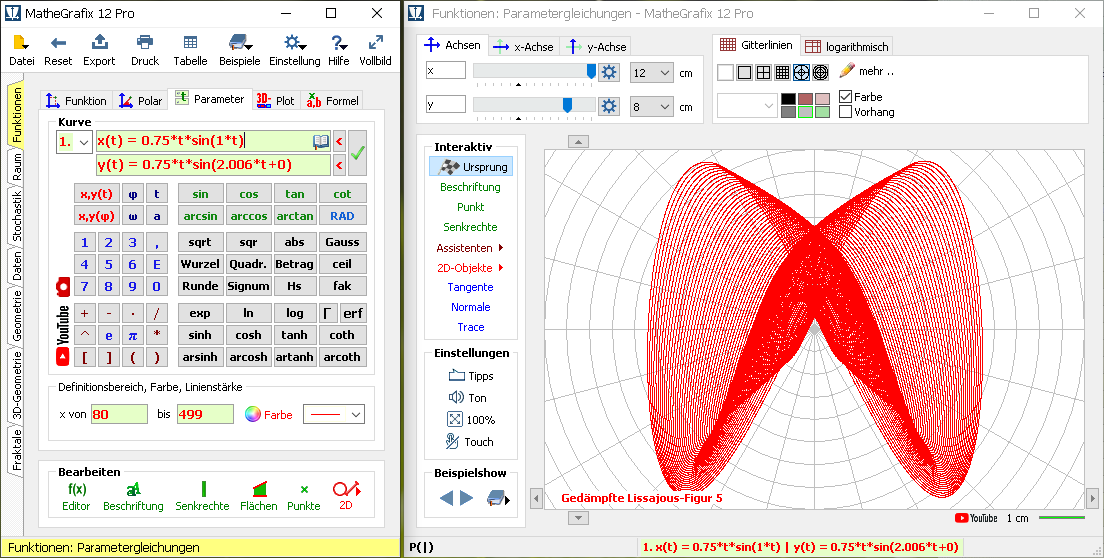
Task: Open the Datei file menu icon
Action: click(20, 43)
